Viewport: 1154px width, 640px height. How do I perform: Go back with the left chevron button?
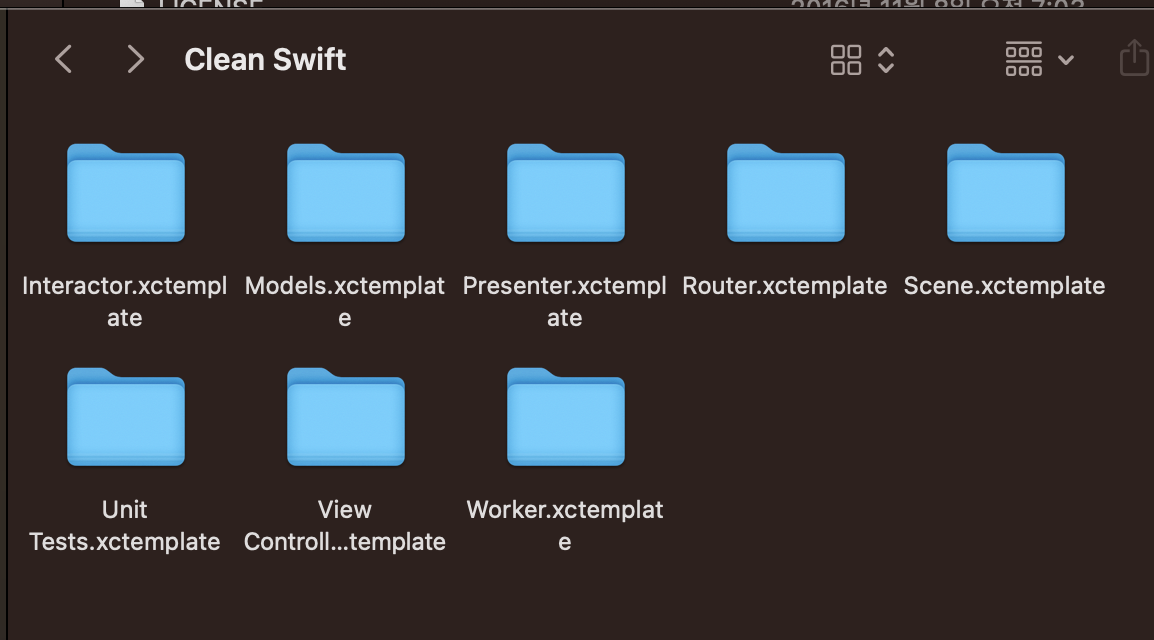[64, 59]
